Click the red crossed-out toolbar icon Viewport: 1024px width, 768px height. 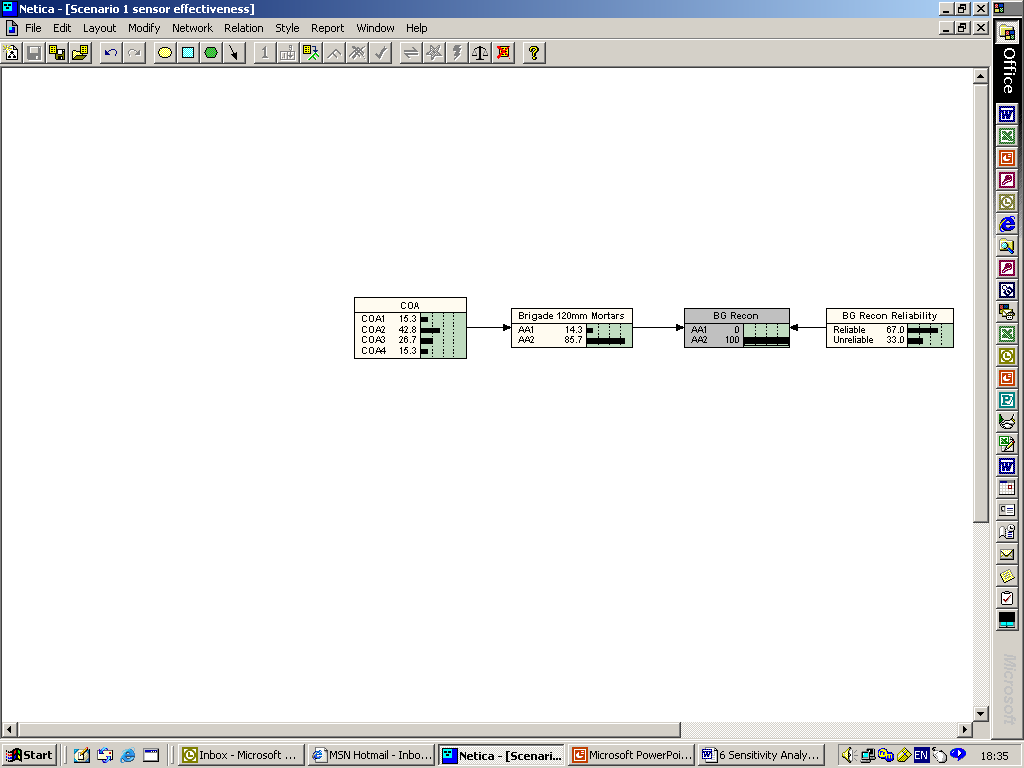tap(503, 53)
